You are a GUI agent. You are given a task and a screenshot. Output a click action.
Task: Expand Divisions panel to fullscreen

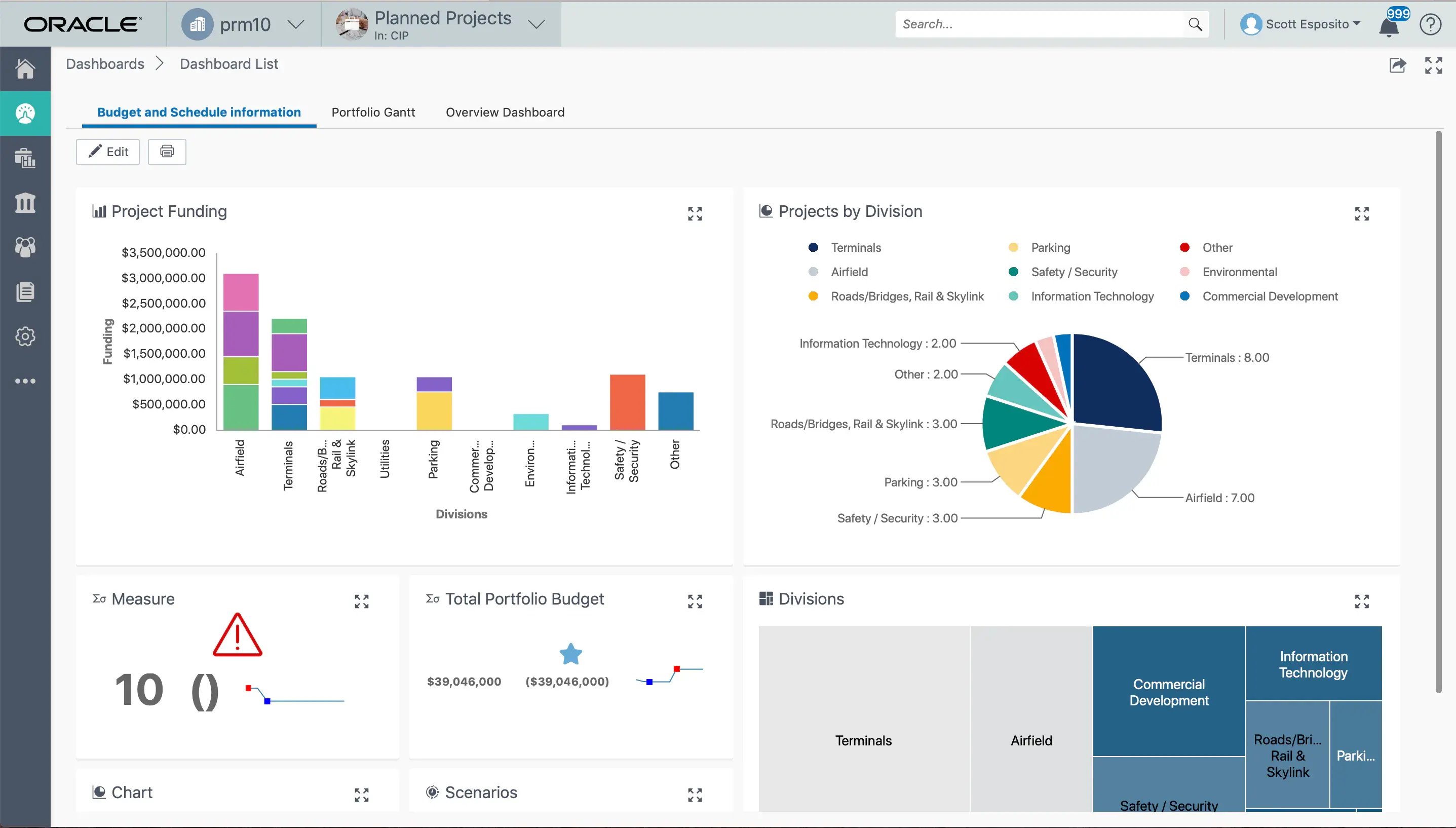point(1361,600)
